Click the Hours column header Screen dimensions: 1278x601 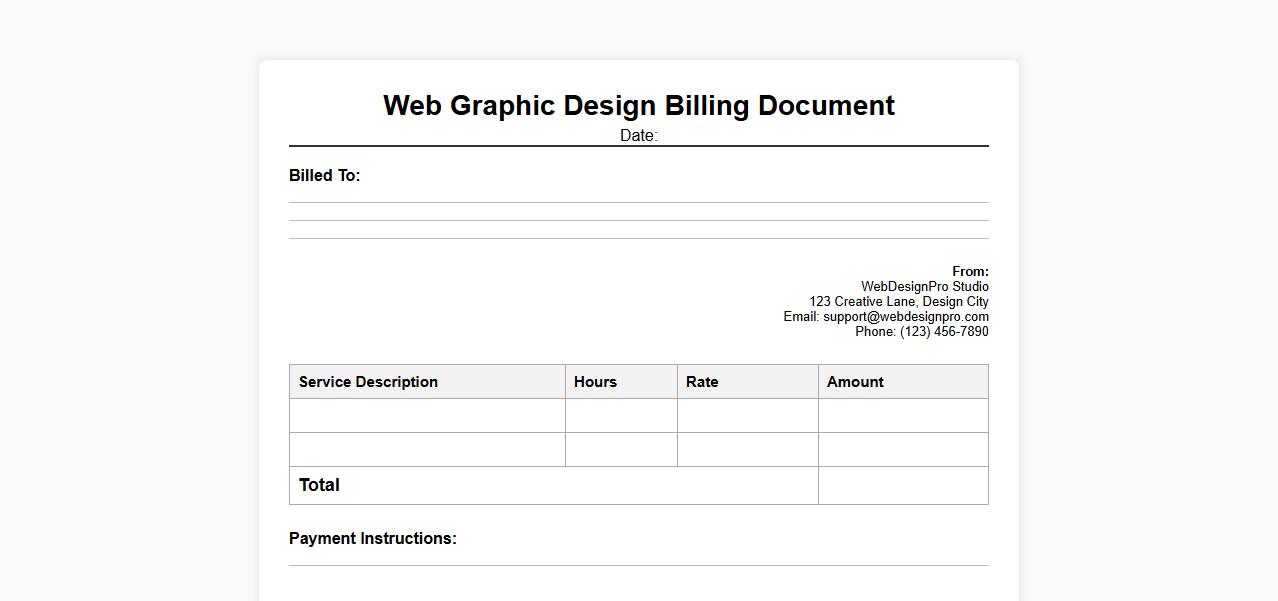595,382
